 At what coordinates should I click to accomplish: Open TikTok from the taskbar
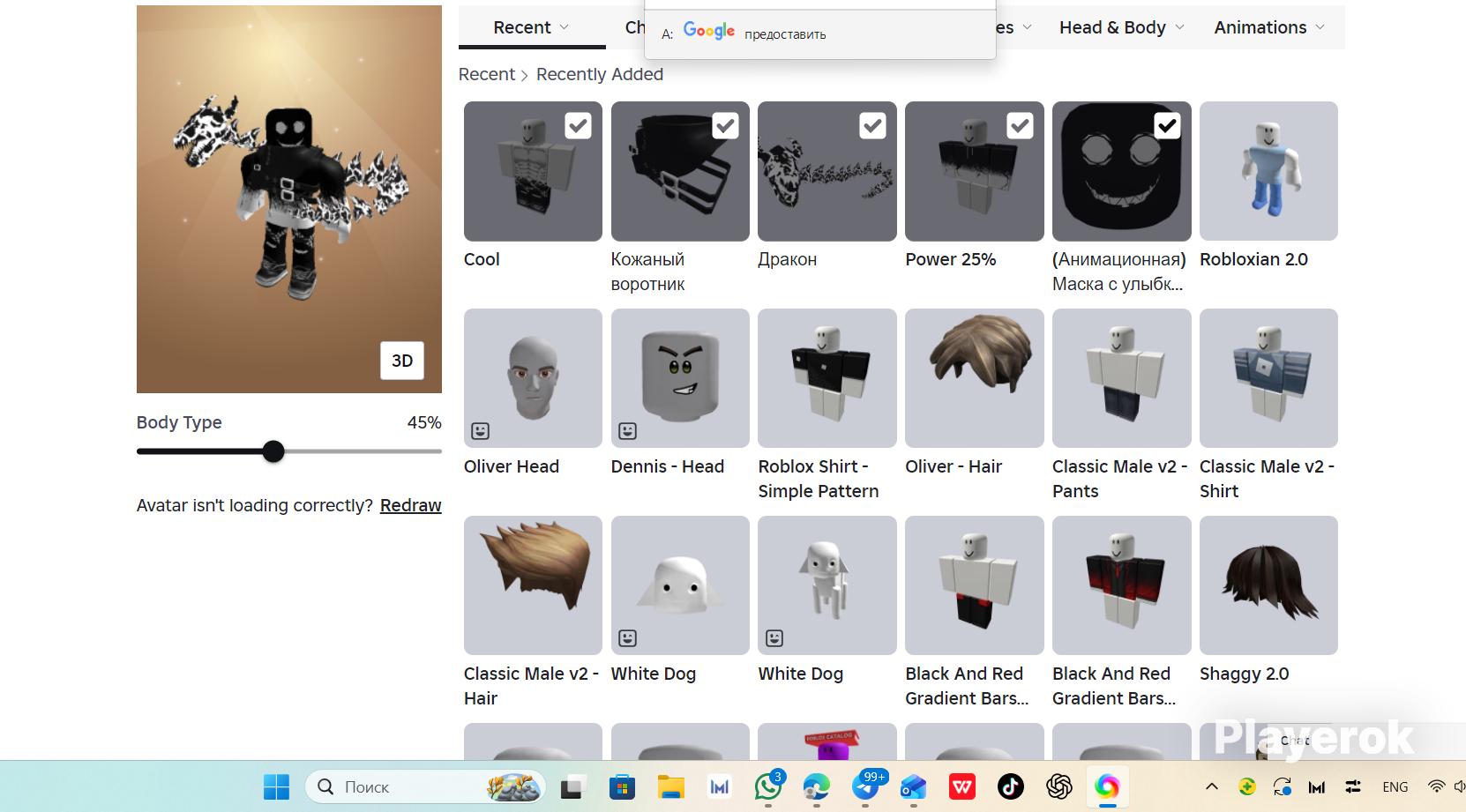[1011, 786]
